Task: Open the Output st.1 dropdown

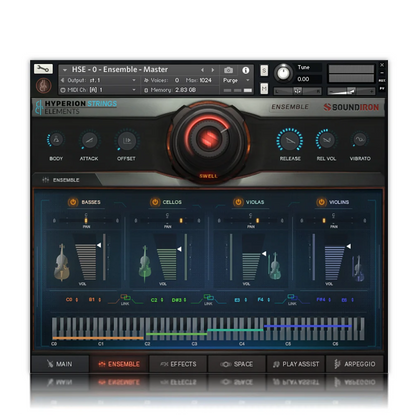Action: 98,80
